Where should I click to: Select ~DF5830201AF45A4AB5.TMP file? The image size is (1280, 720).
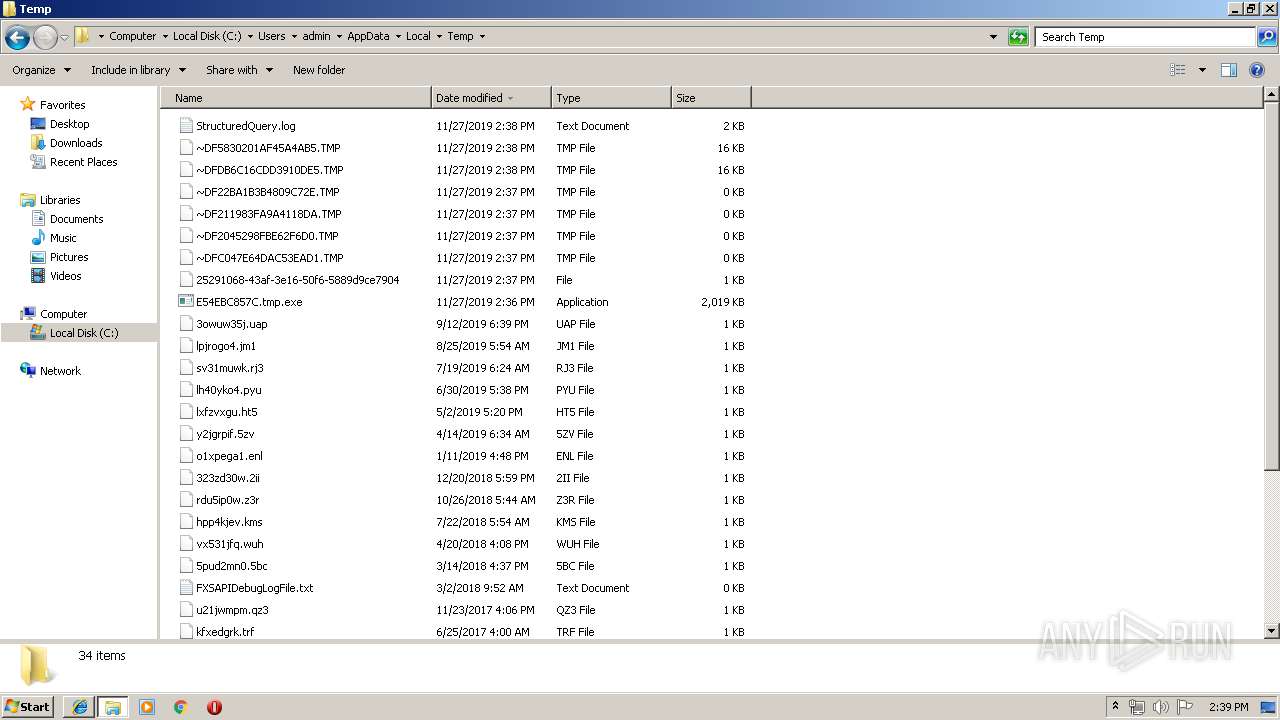tap(268, 148)
